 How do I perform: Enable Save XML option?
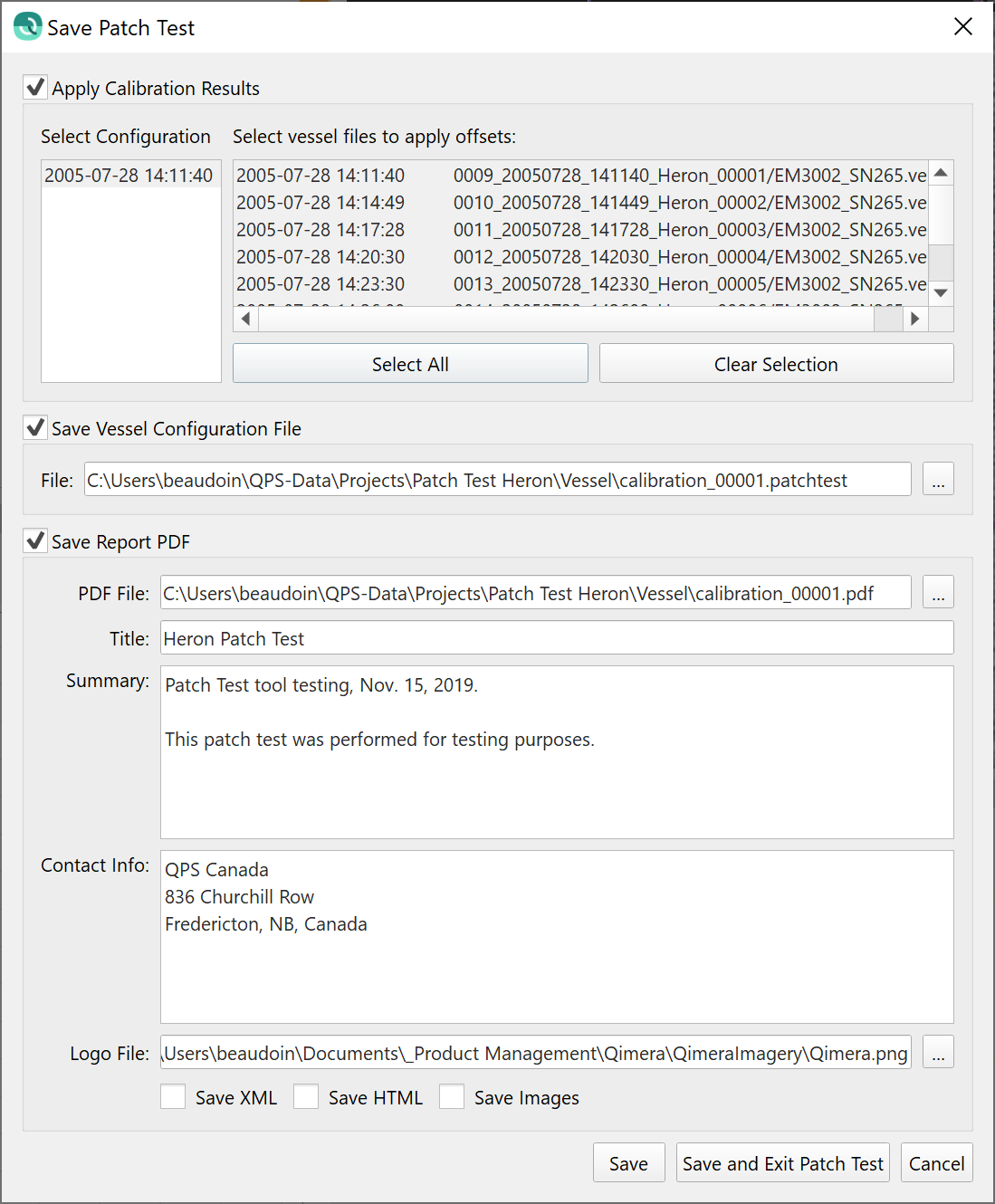coord(174,1097)
